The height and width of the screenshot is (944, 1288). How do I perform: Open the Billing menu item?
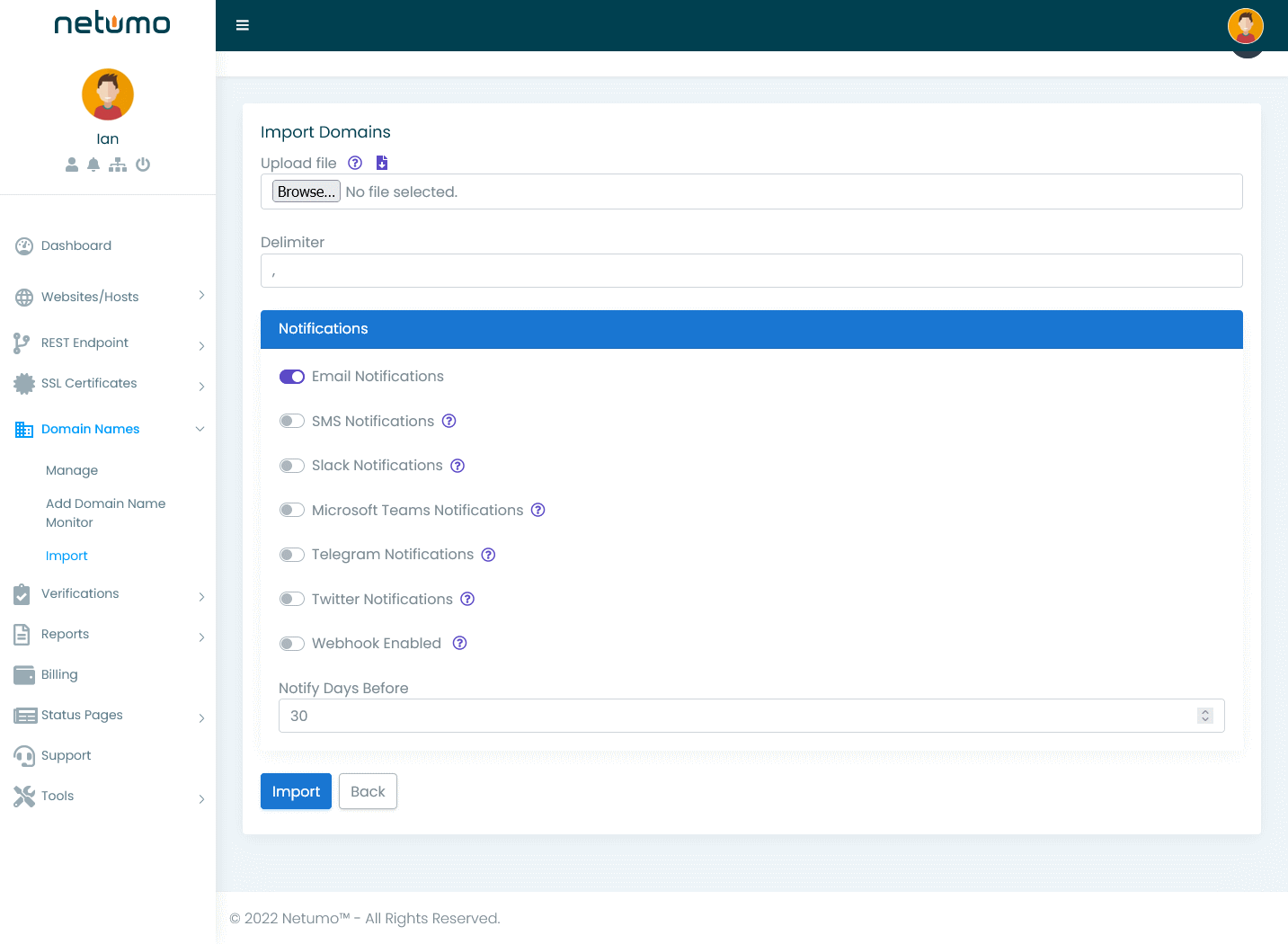pyautogui.click(x=59, y=674)
